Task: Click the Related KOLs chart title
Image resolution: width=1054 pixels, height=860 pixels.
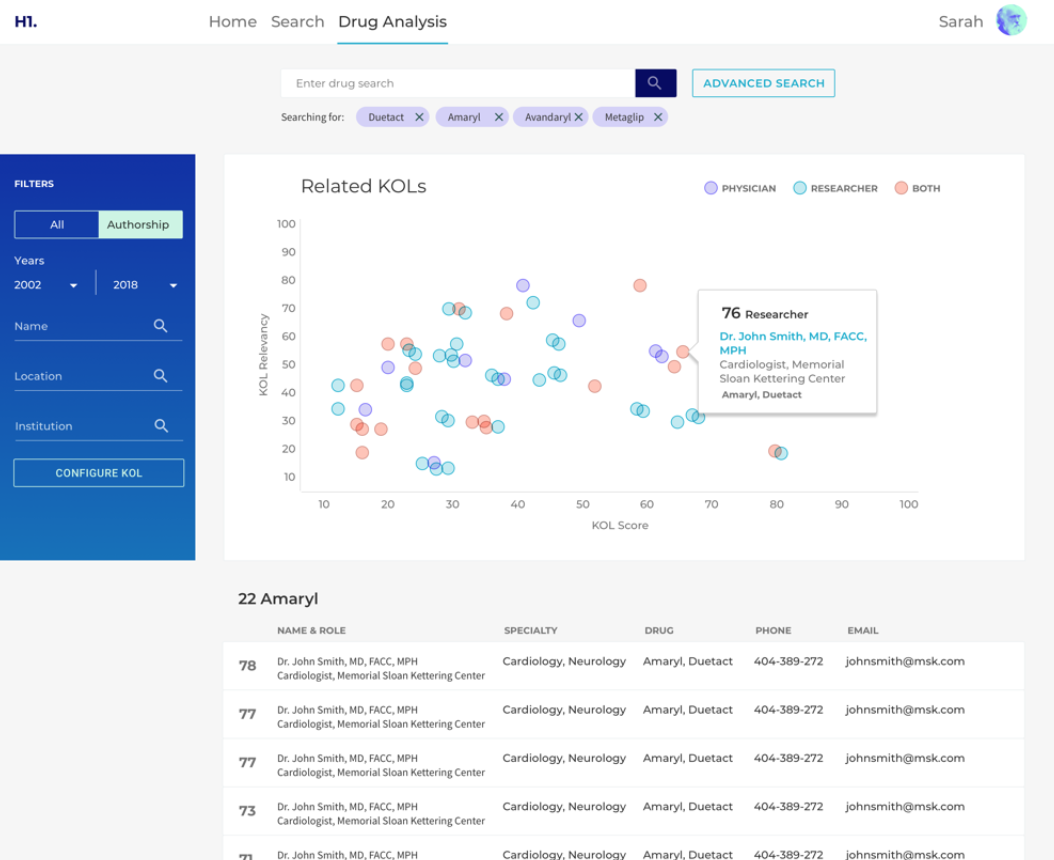Action: [364, 186]
